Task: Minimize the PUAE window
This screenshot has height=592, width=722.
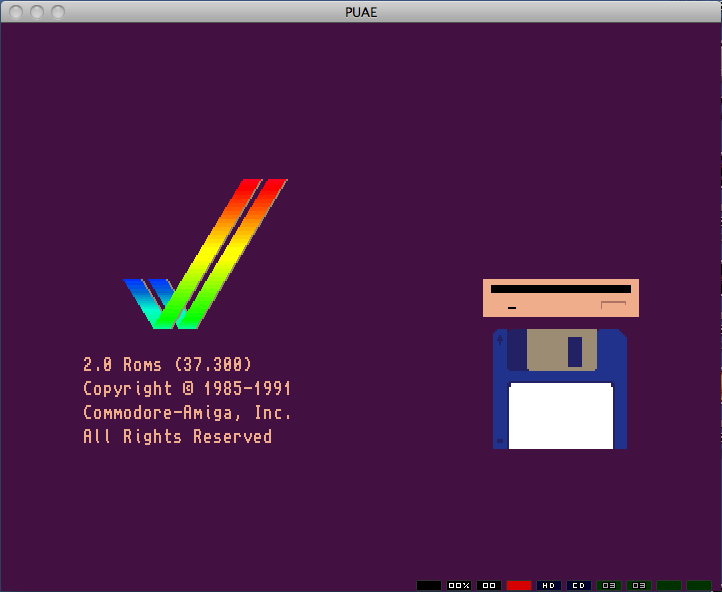Action: pos(37,12)
